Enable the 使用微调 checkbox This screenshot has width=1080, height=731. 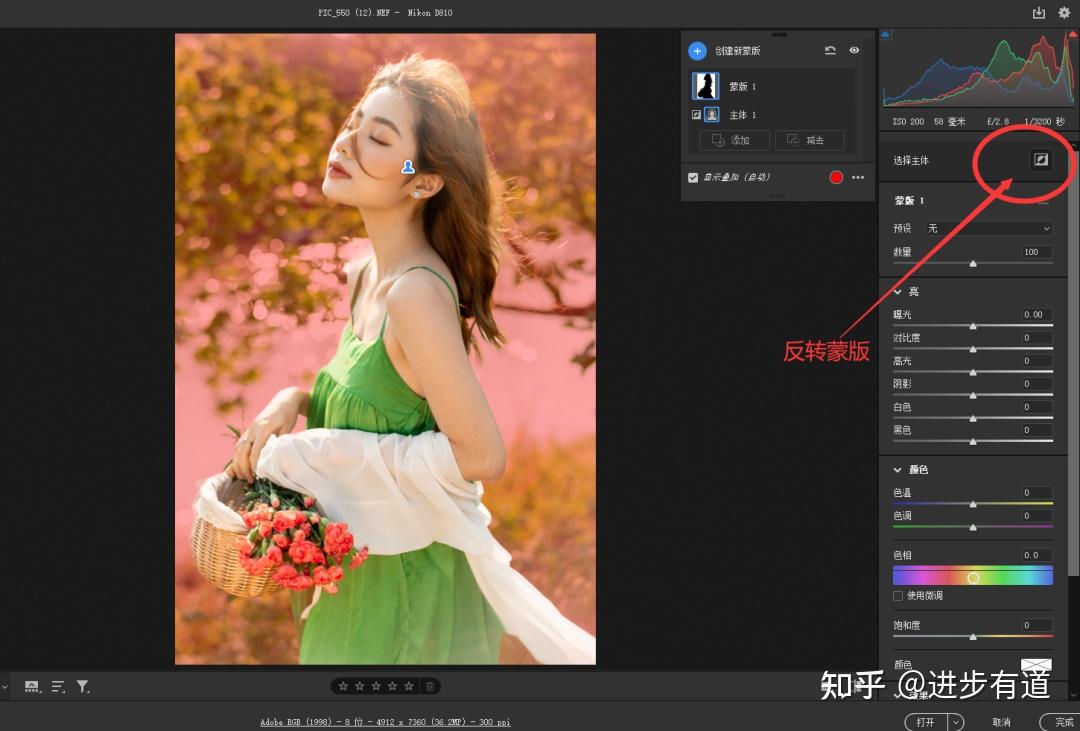897,596
